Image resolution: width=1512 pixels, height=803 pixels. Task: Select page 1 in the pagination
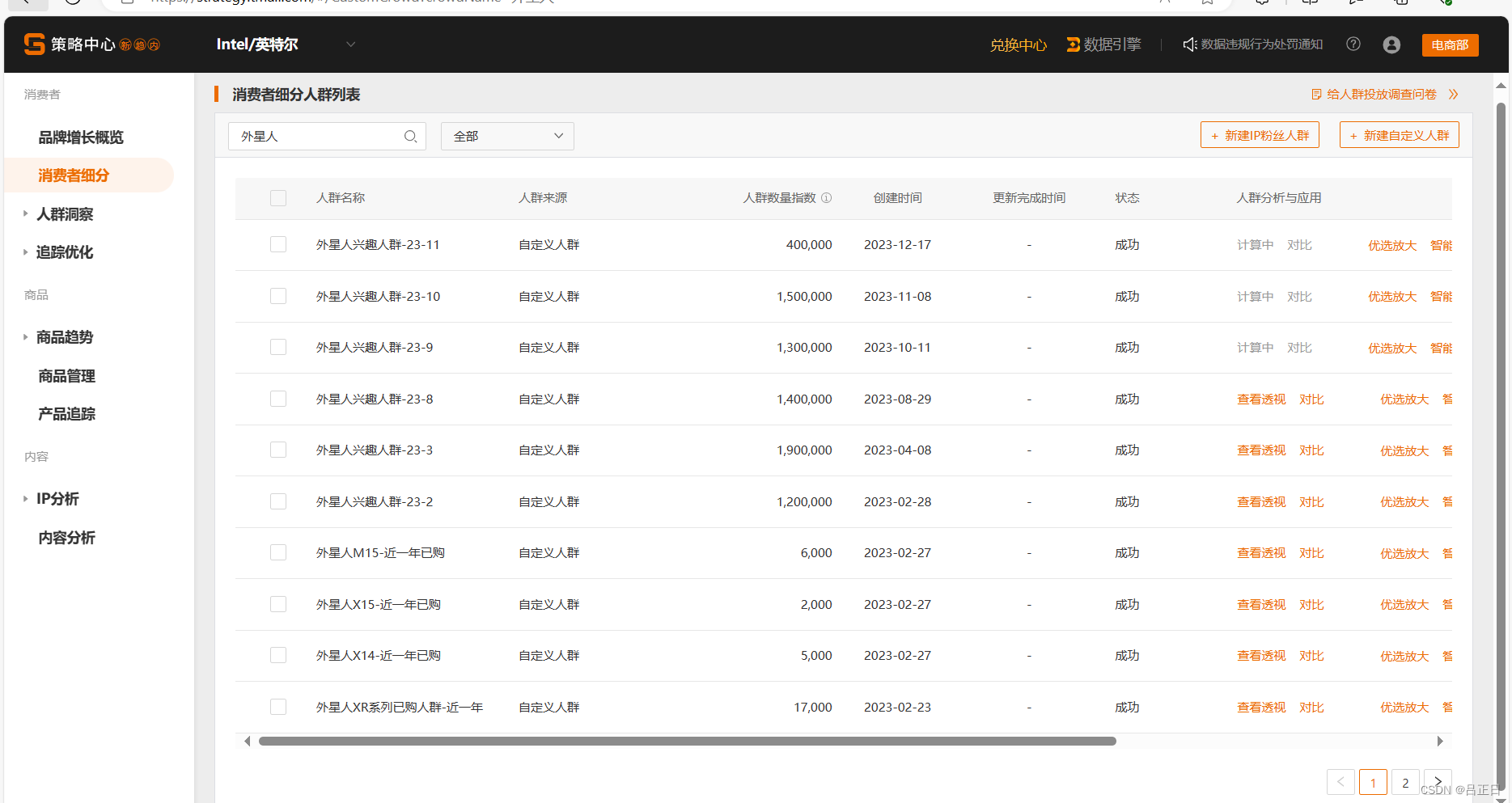[1373, 782]
